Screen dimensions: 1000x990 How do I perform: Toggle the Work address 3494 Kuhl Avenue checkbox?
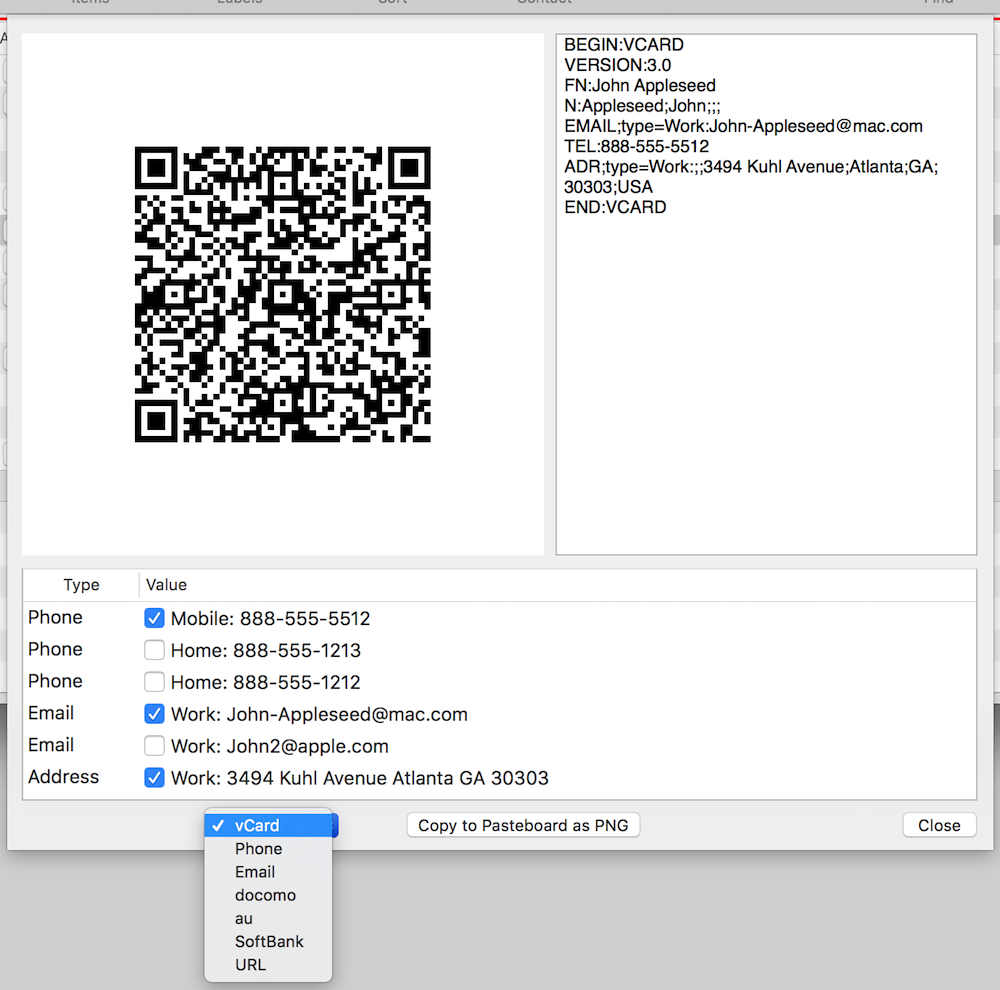pos(154,778)
